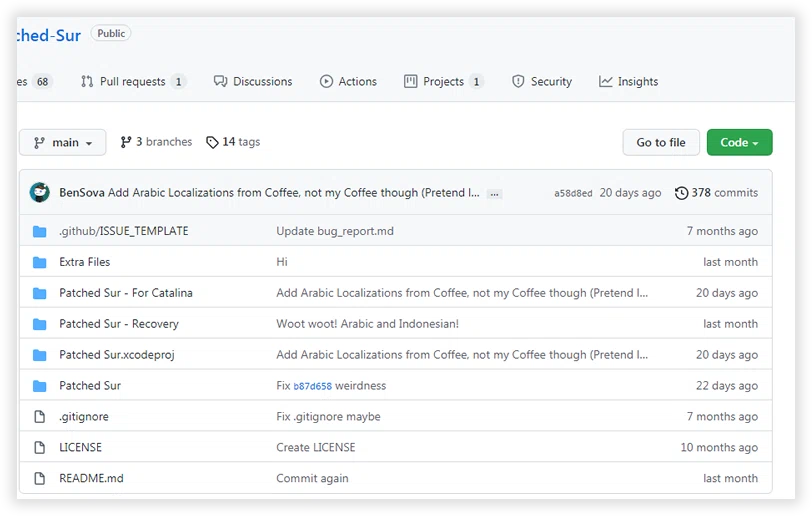Image resolution: width=812 pixels, height=516 pixels.
Task: Click the Insights graph icon
Action: click(605, 81)
